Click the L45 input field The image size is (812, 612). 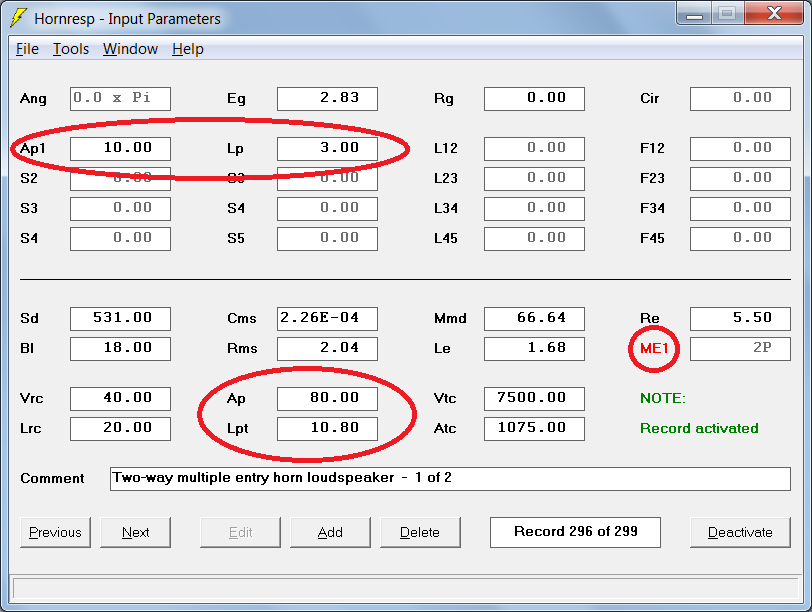[534, 239]
